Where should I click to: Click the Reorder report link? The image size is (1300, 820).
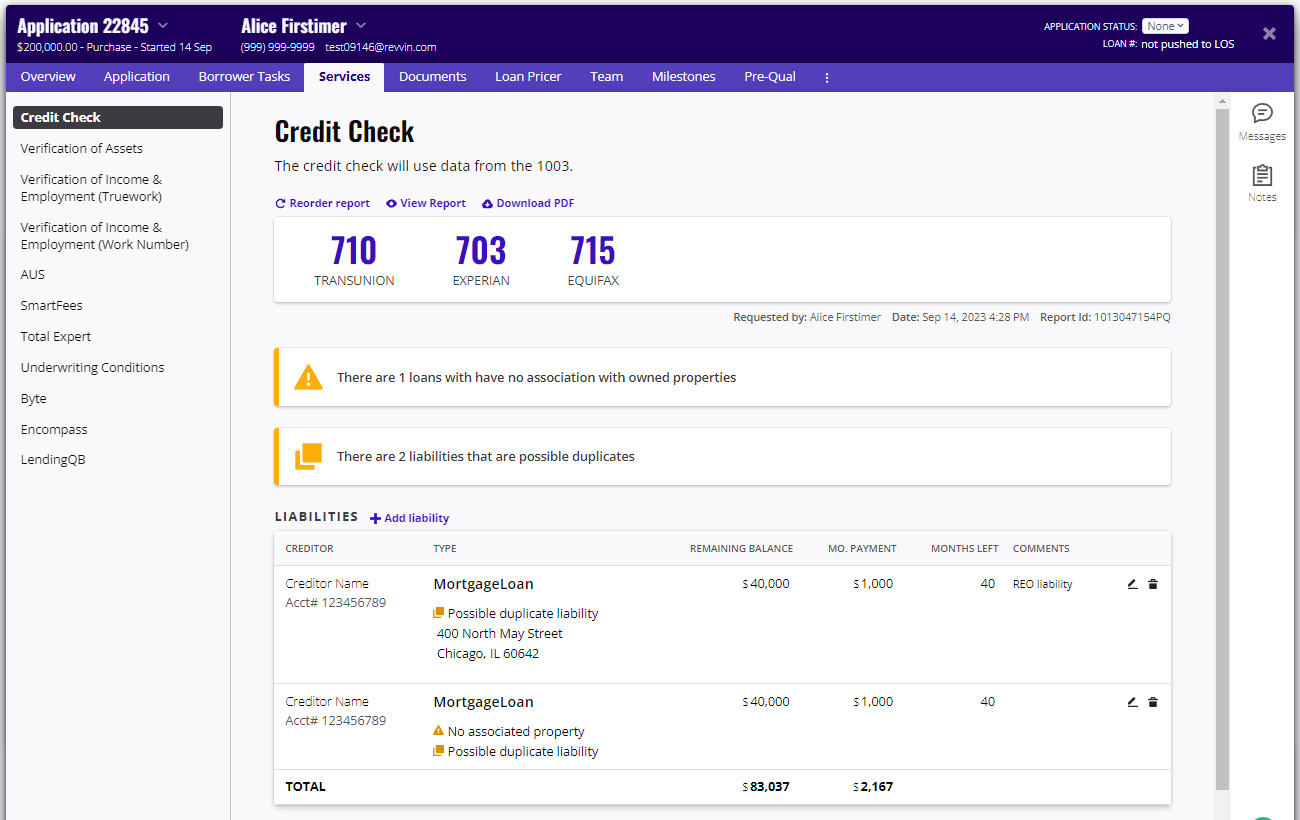point(322,203)
